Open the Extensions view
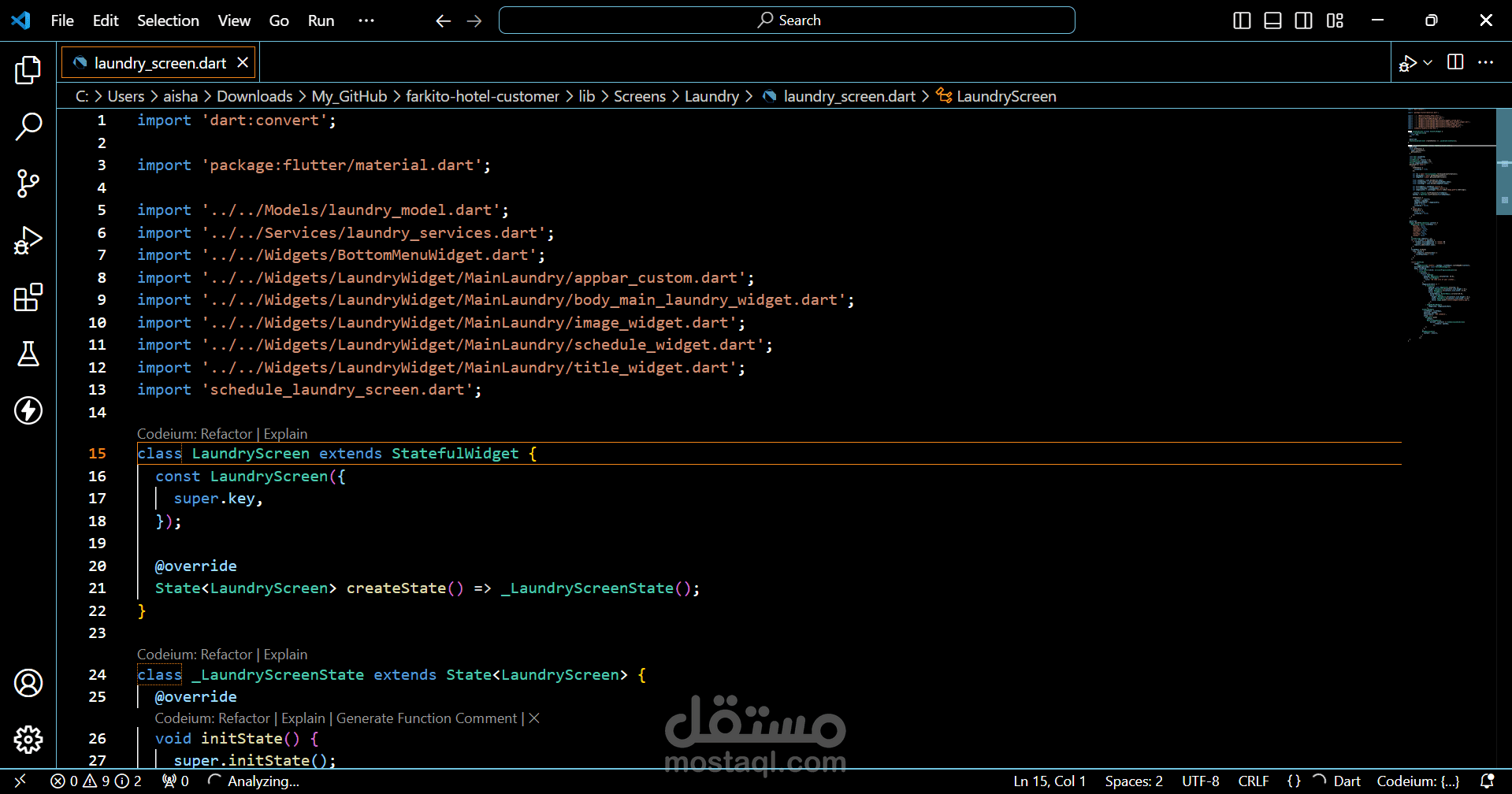Image resolution: width=1512 pixels, height=794 pixels. tap(28, 297)
